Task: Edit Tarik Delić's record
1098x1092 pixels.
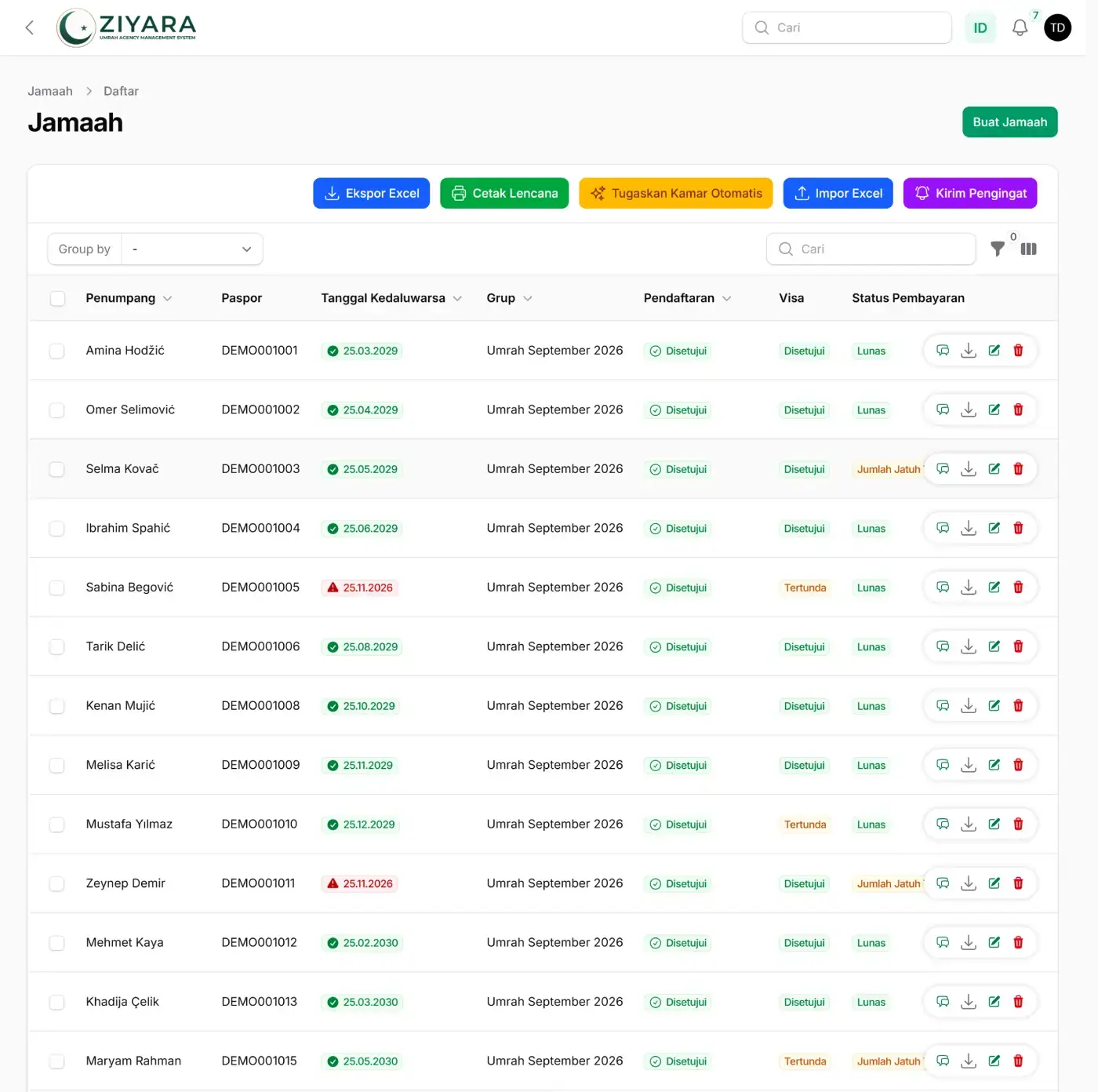Action: (994, 646)
